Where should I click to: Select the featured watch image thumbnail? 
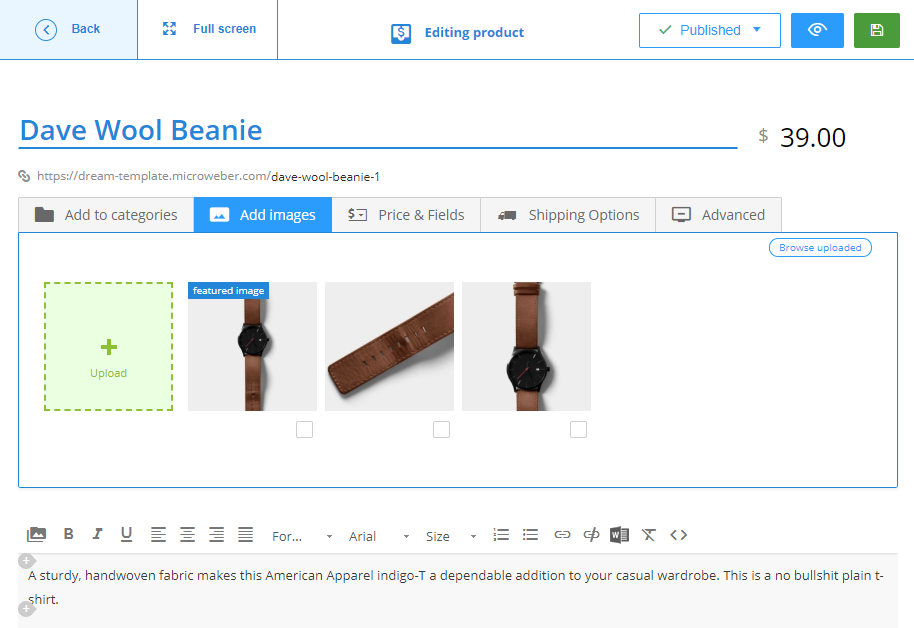click(252, 346)
